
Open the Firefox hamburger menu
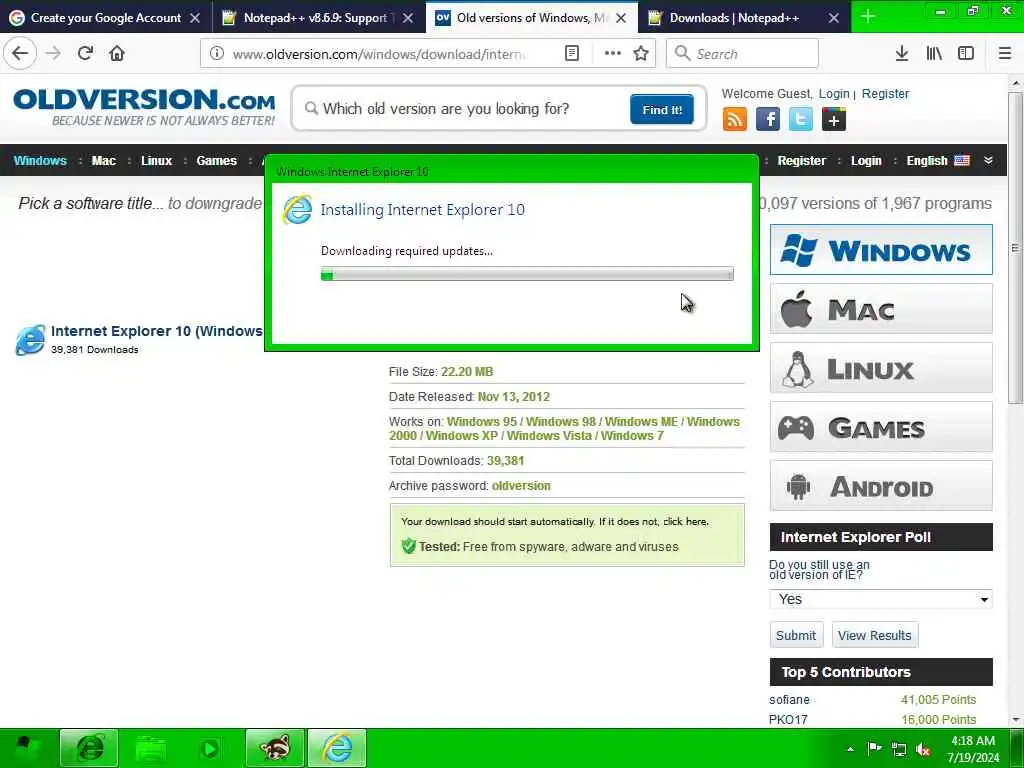(1004, 54)
